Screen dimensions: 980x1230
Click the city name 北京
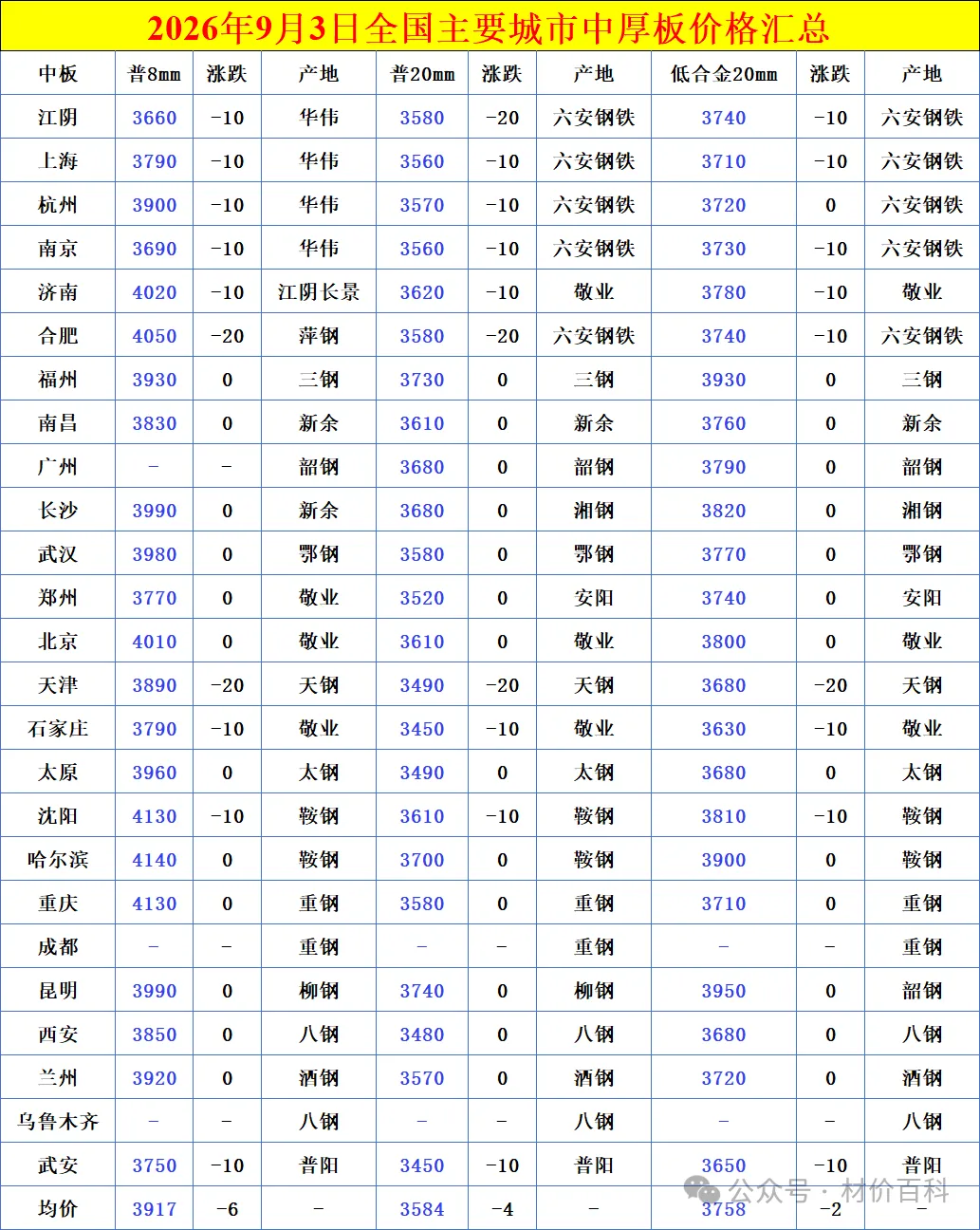coord(58,642)
